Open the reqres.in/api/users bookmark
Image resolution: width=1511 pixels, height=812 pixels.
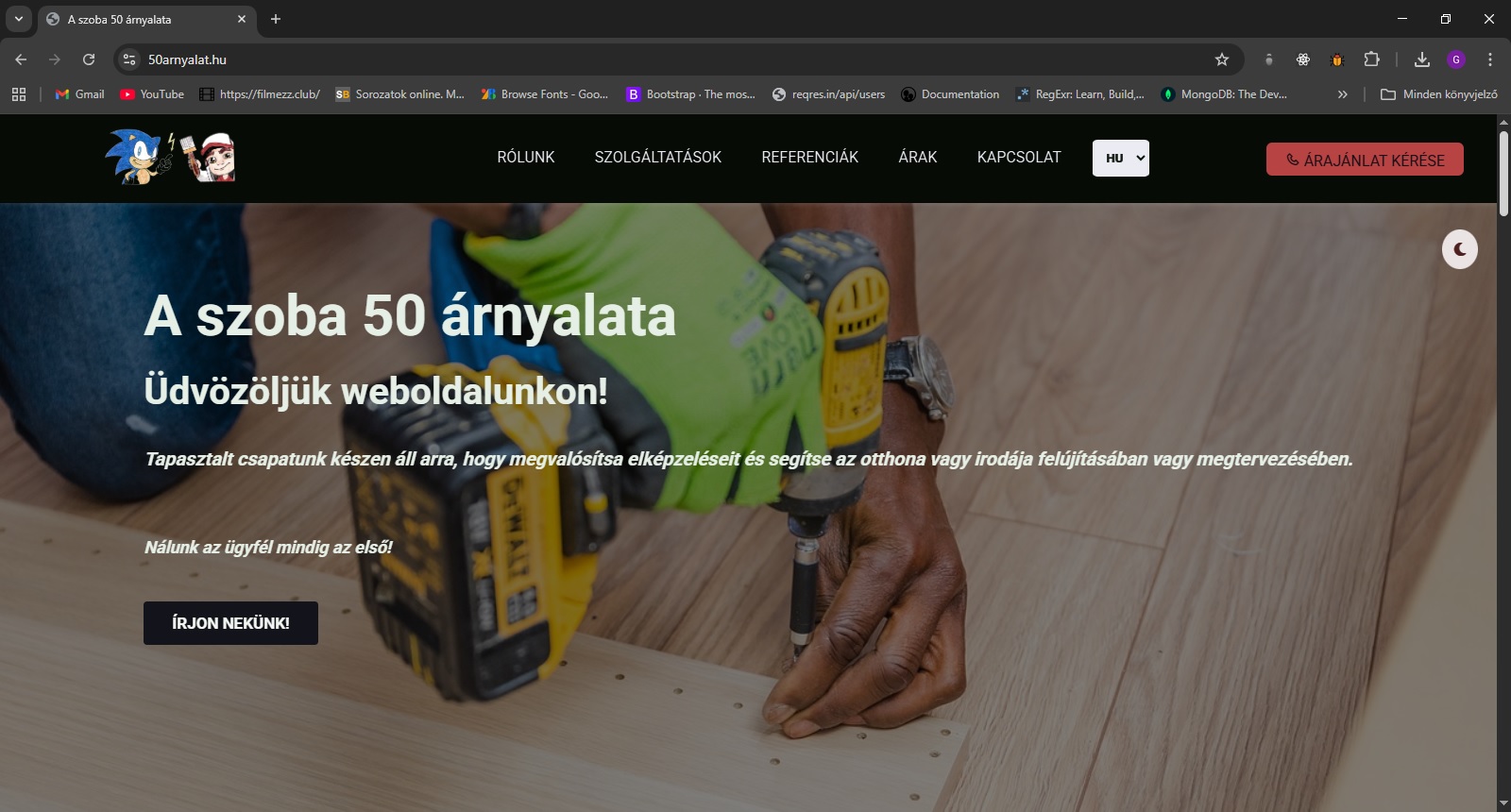pos(829,94)
